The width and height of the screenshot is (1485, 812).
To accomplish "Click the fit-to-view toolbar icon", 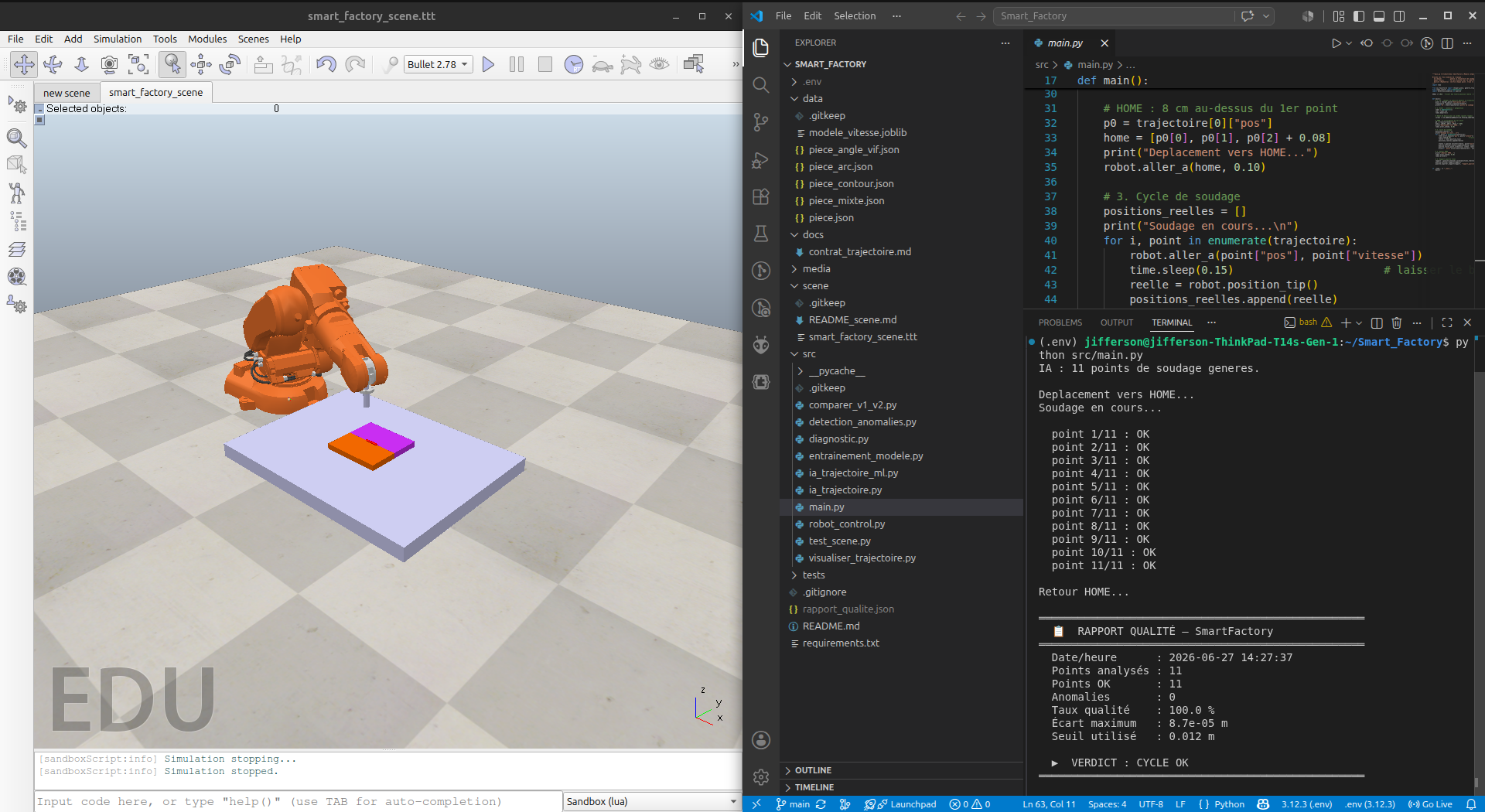I will pyautogui.click(x=138, y=64).
